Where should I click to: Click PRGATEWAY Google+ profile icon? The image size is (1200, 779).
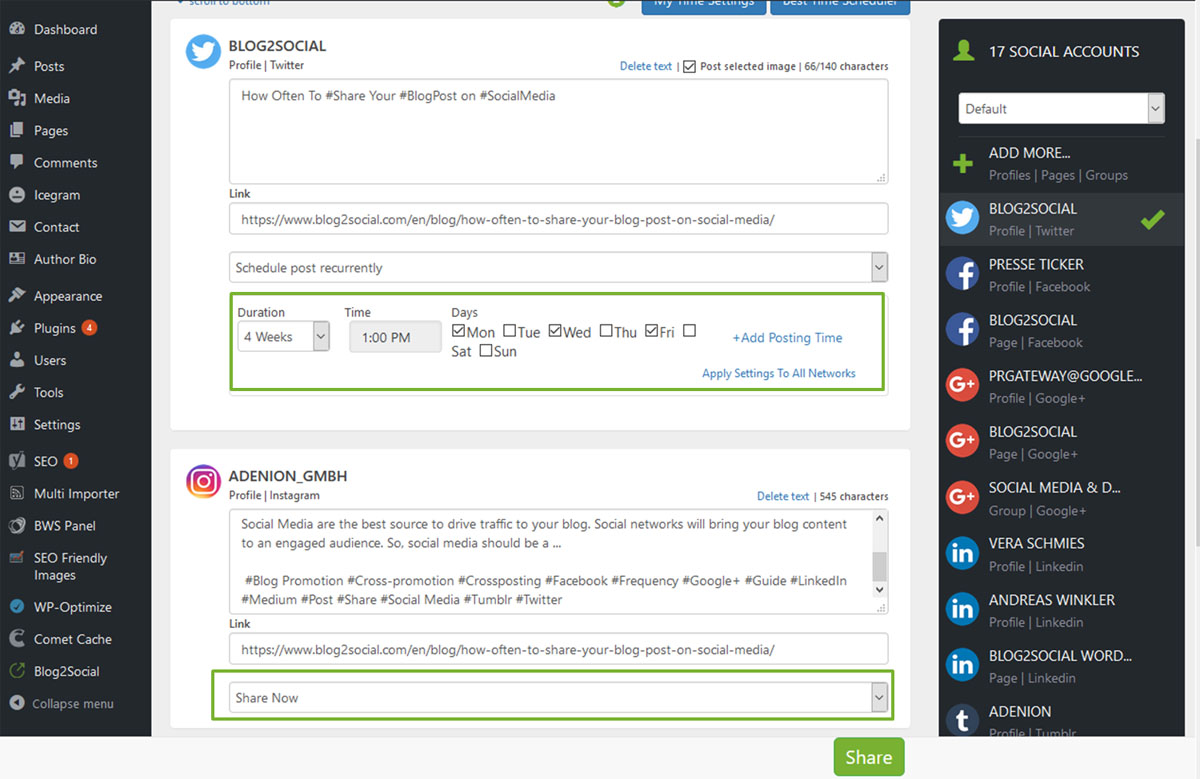click(962, 386)
